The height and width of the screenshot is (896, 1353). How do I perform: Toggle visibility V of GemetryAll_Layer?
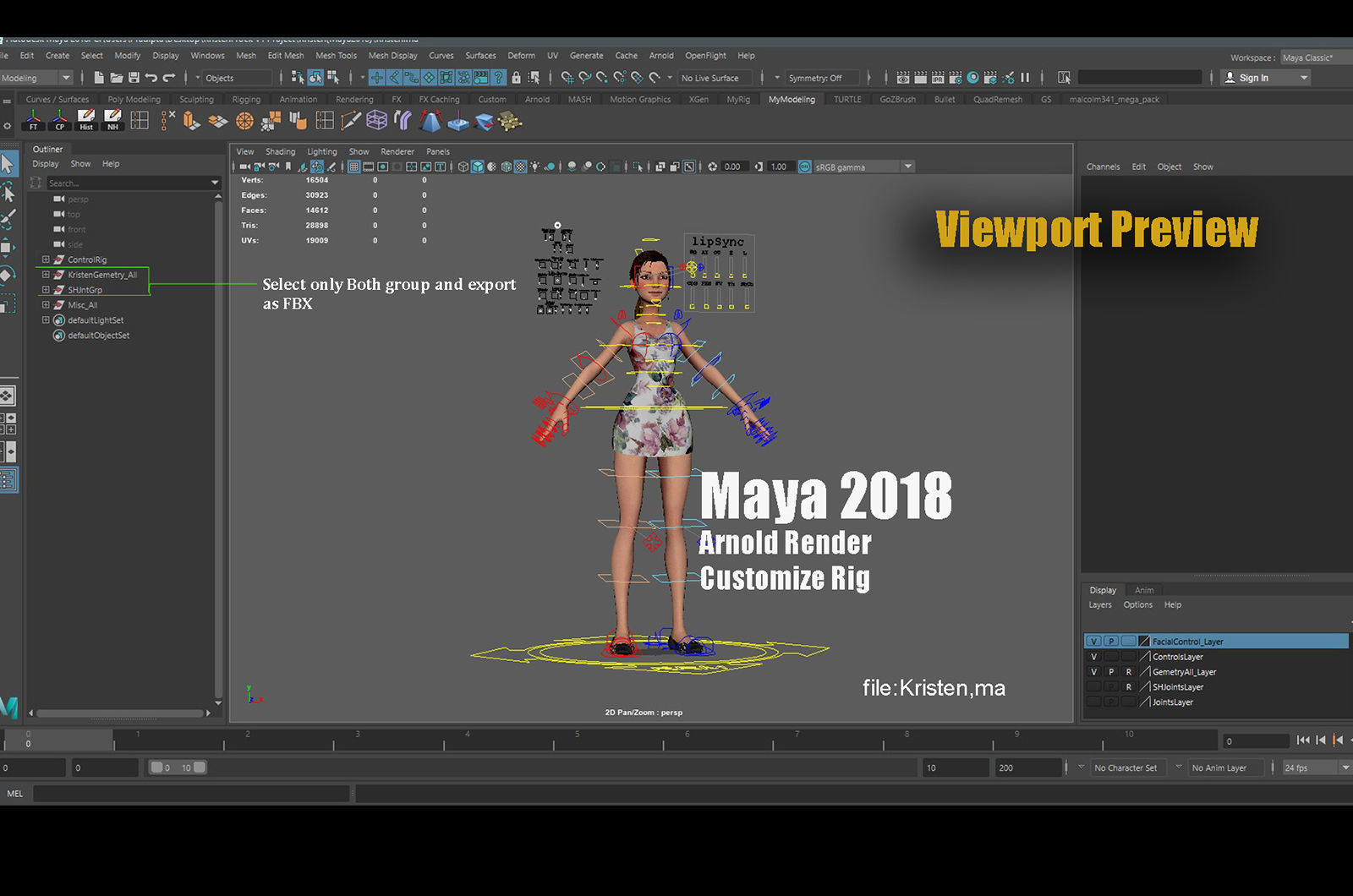[x=1093, y=672]
